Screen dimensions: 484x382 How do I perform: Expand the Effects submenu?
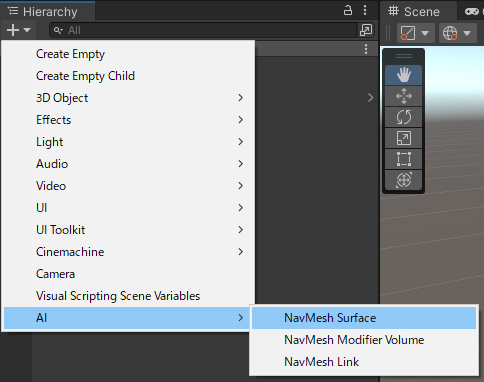pyautogui.click(x=128, y=120)
